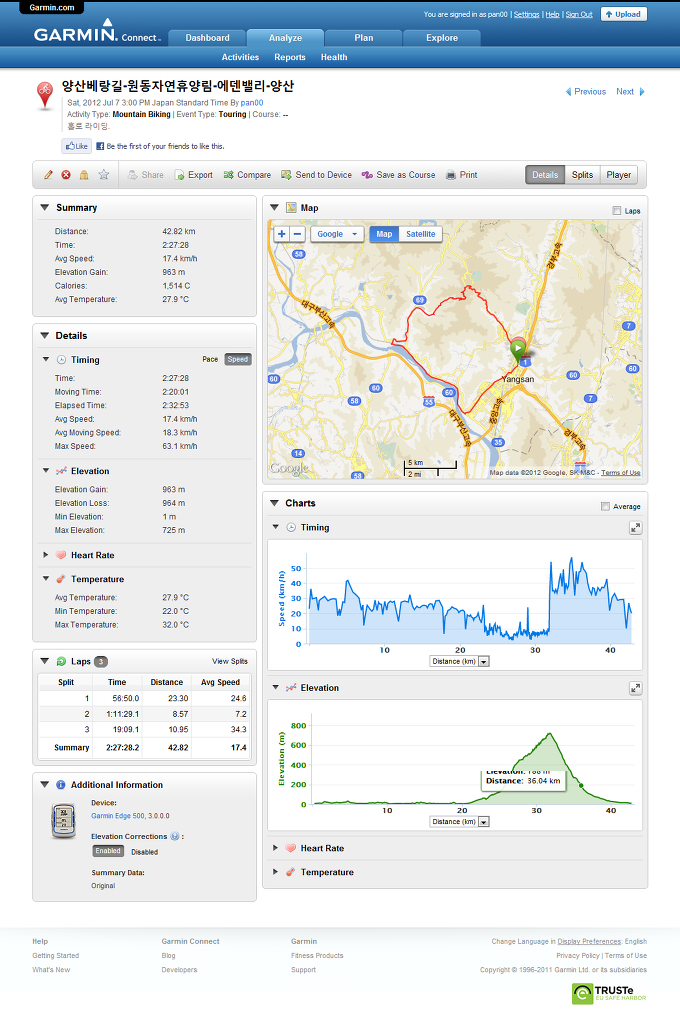
Task: Send activity to device
Action: [x=316, y=175]
